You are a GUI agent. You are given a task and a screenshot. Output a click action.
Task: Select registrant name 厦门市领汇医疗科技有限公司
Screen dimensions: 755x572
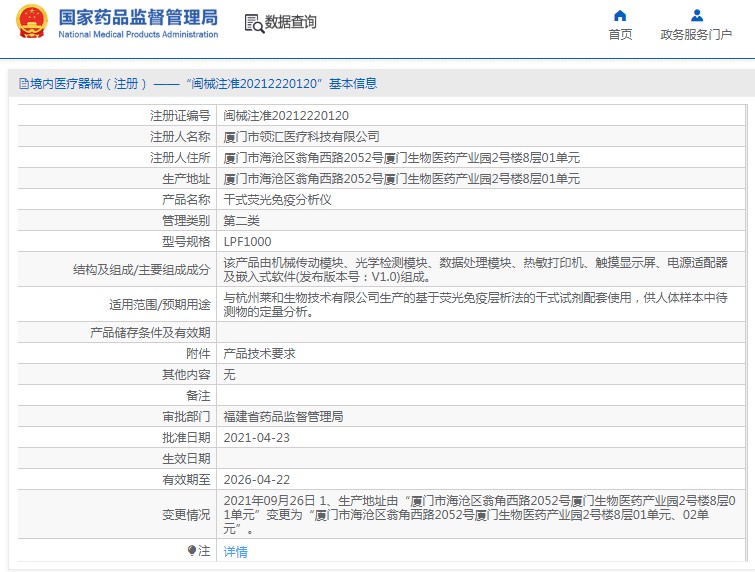tap(301, 137)
